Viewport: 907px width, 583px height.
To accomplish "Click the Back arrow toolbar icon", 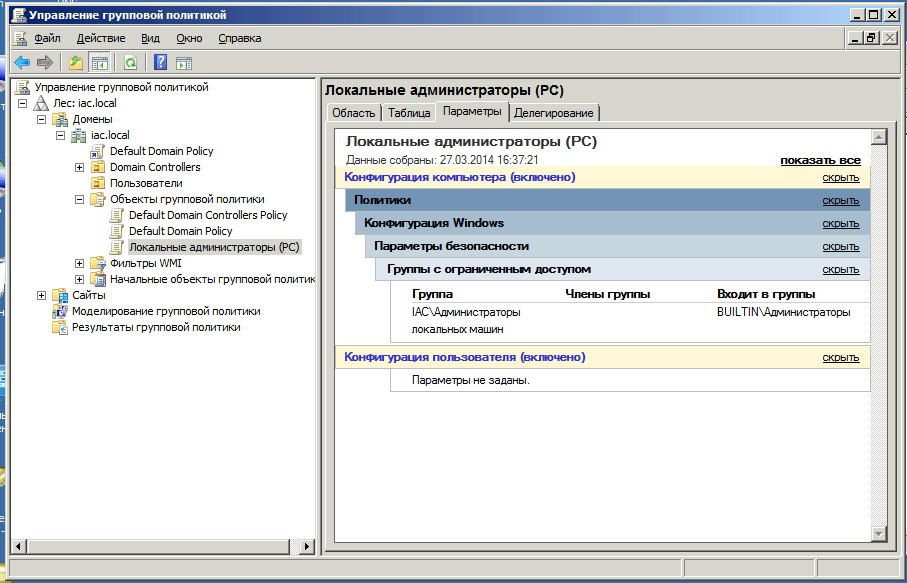I will tap(21, 63).
